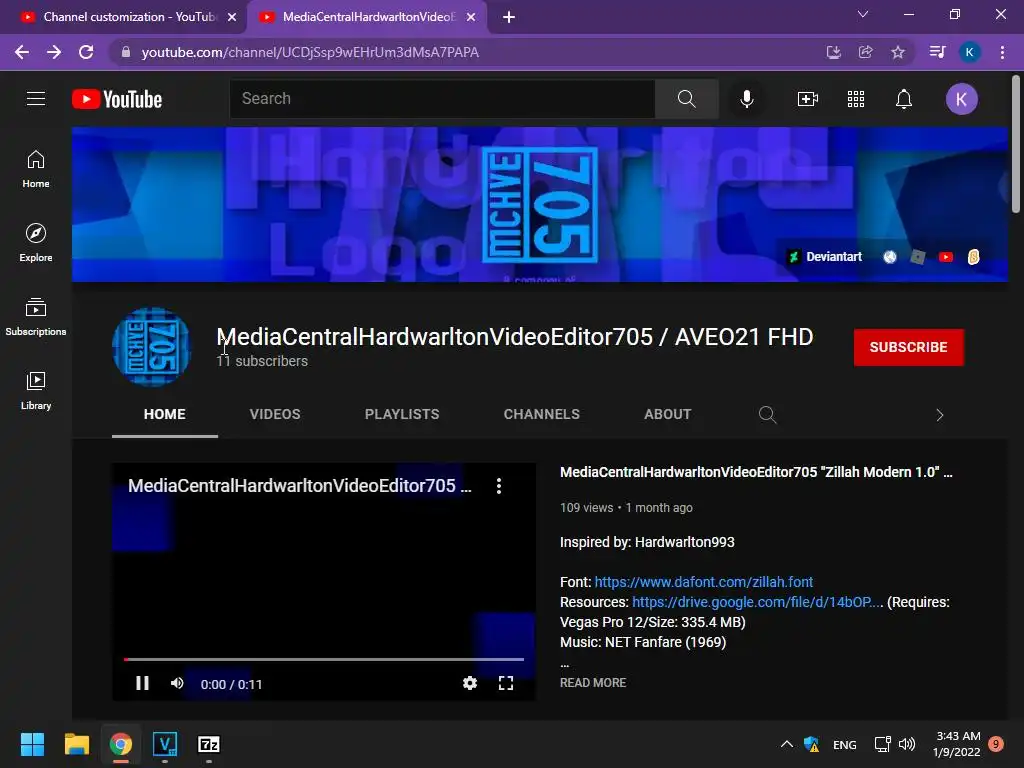Open the media control icon in toolbar
This screenshot has height=768, width=1024.
pyautogui.click(x=937, y=52)
